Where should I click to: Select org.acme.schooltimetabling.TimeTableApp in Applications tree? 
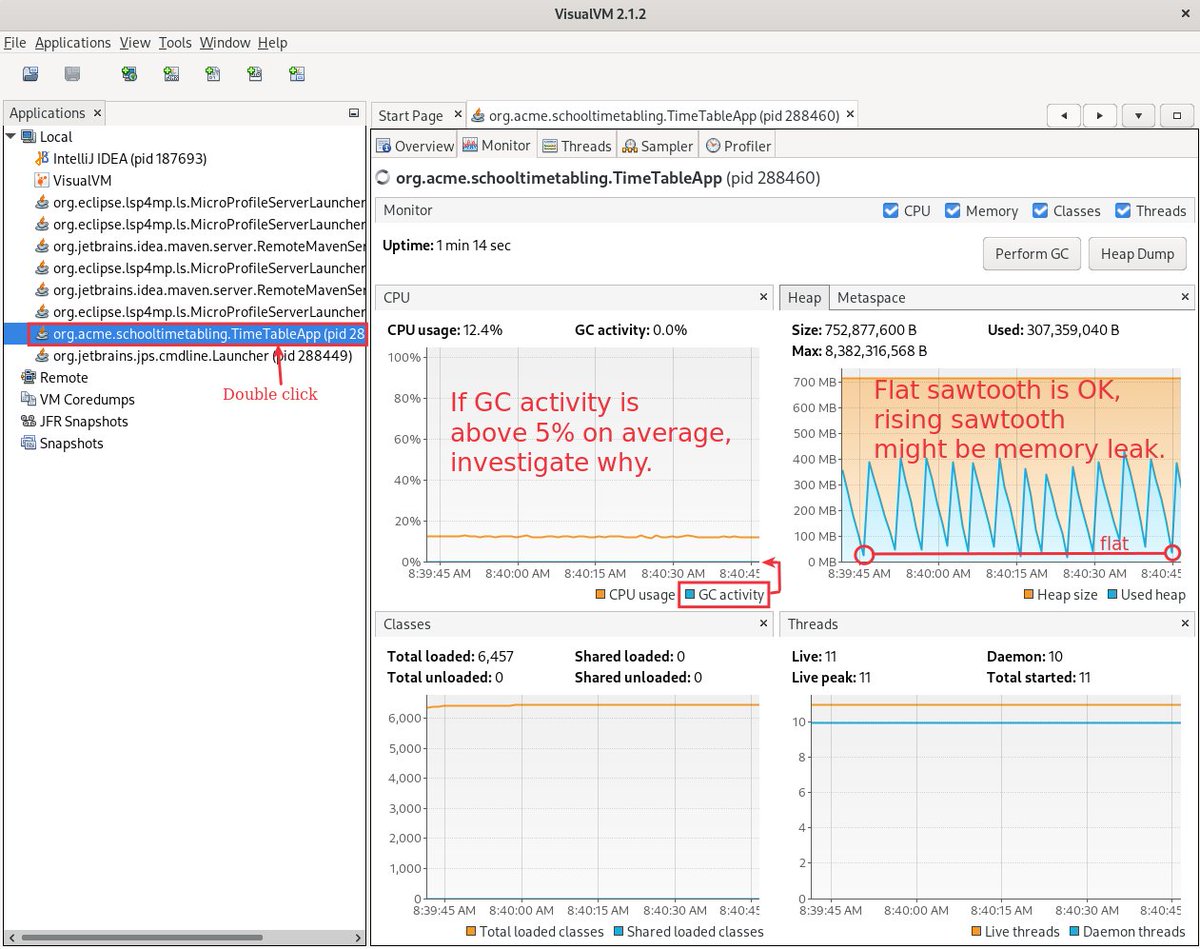200,334
